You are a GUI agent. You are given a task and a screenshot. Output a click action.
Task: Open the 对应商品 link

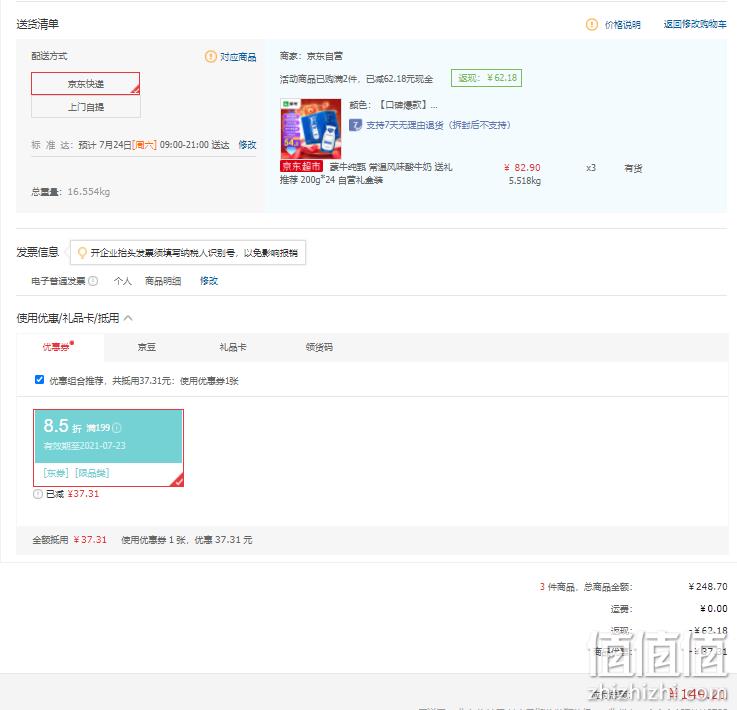[238, 57]
